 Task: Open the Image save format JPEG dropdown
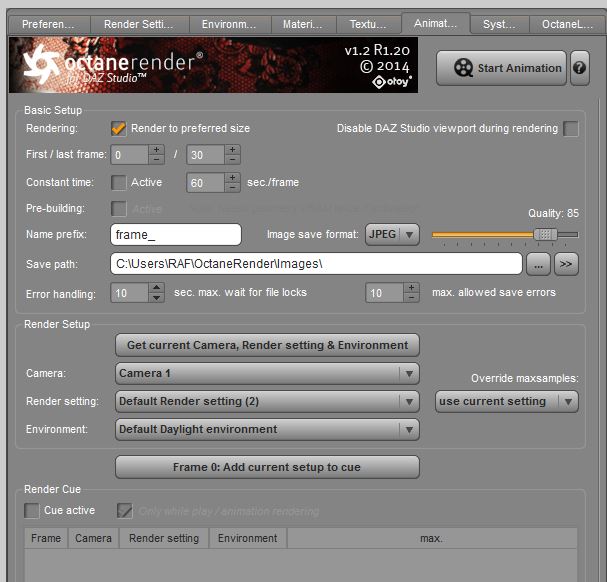[392, 235]
